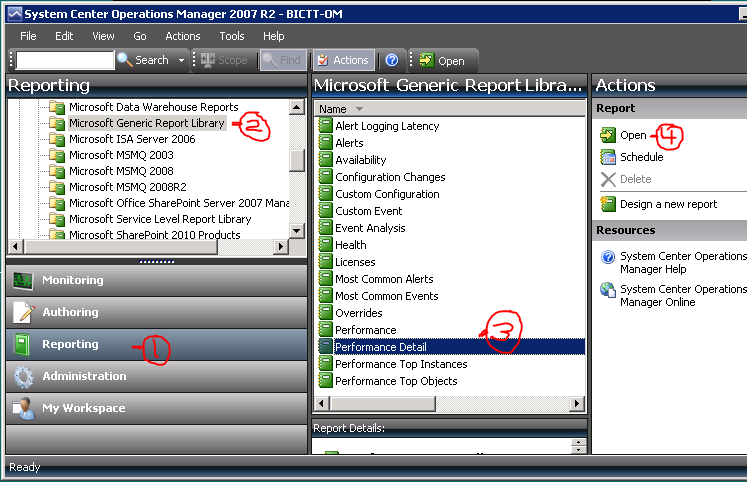Open the File menu
Screen dimensions: 747x482
pos(28,36)
